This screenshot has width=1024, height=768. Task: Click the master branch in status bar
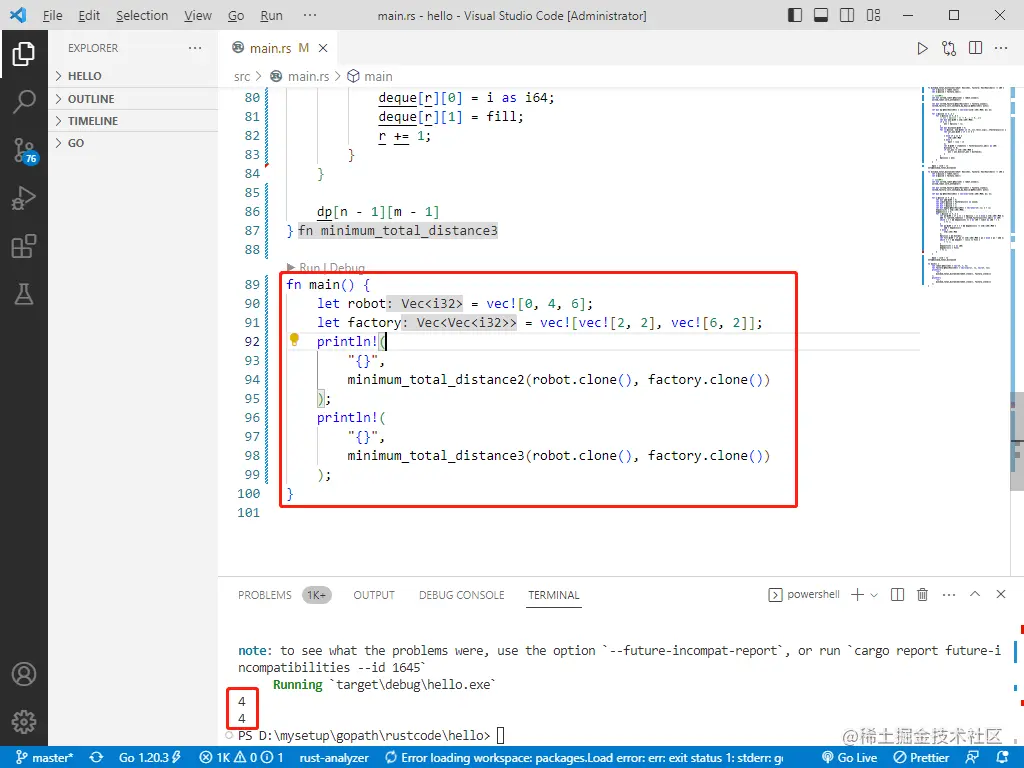click(44, 758)
